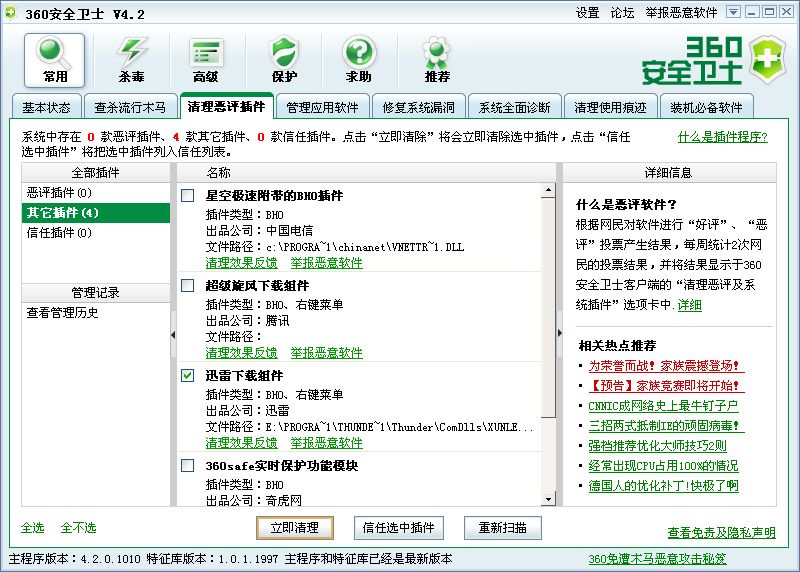Select the 高级 toolbar icon
The image size is (800, 572).
tap(206, 58)
